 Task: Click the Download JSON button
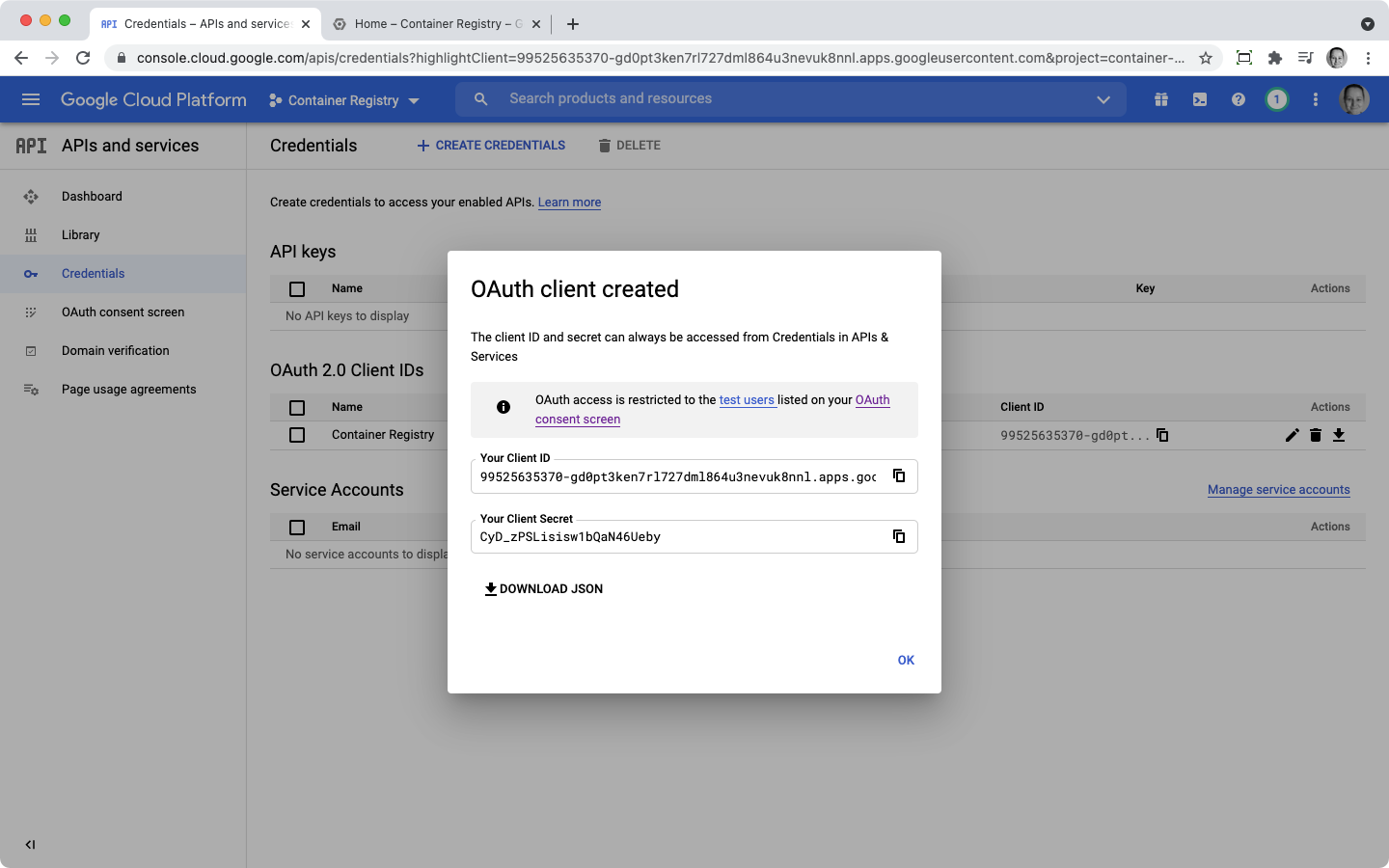543,588
